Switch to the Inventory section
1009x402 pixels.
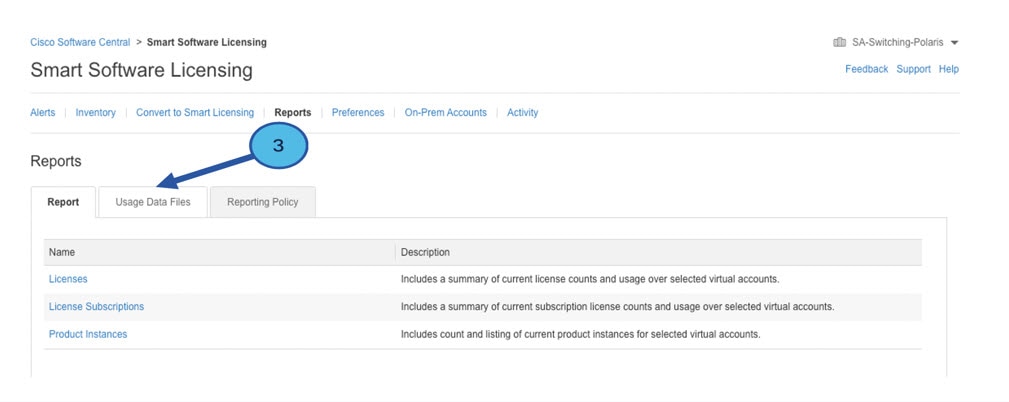pyautogui.click(x=96, y=113)
